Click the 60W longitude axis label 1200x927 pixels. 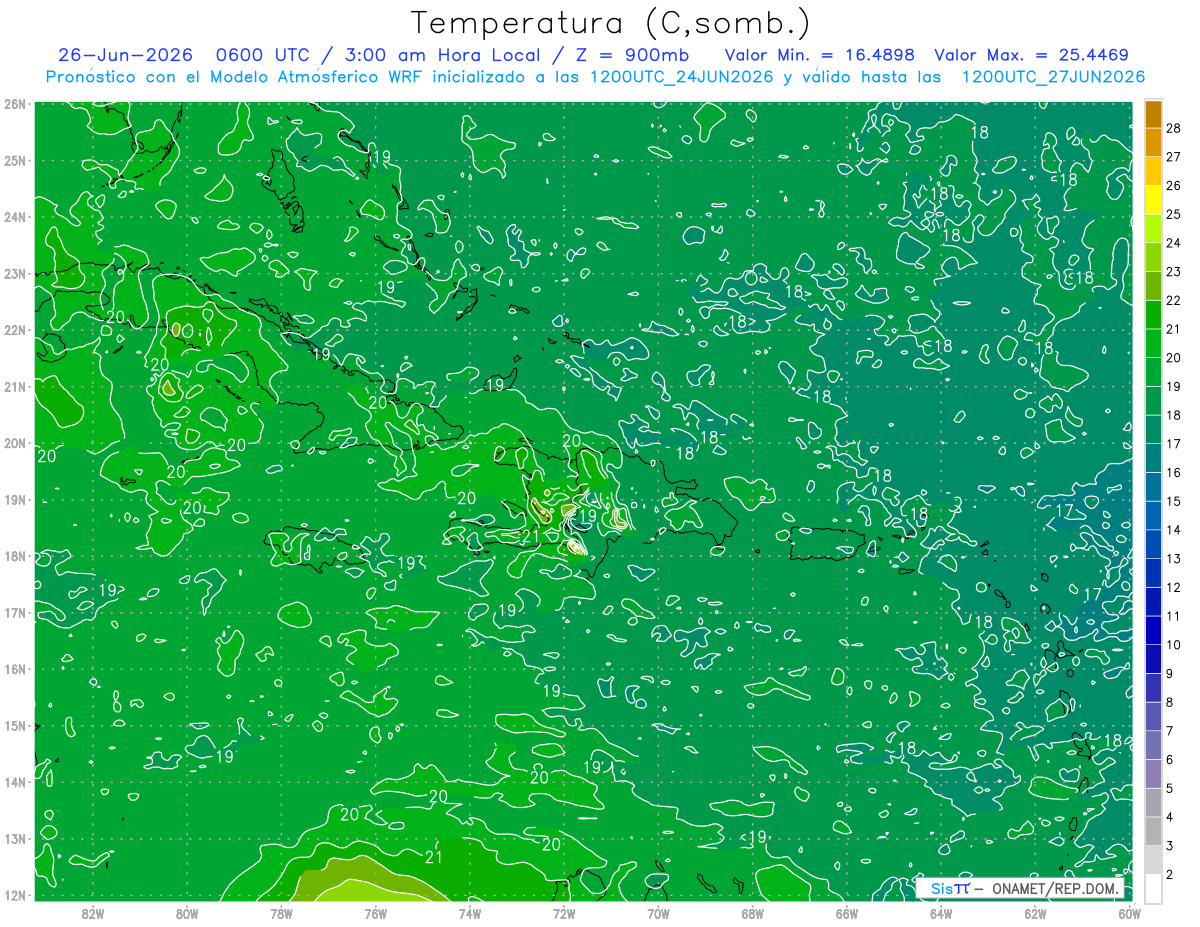1129,913
